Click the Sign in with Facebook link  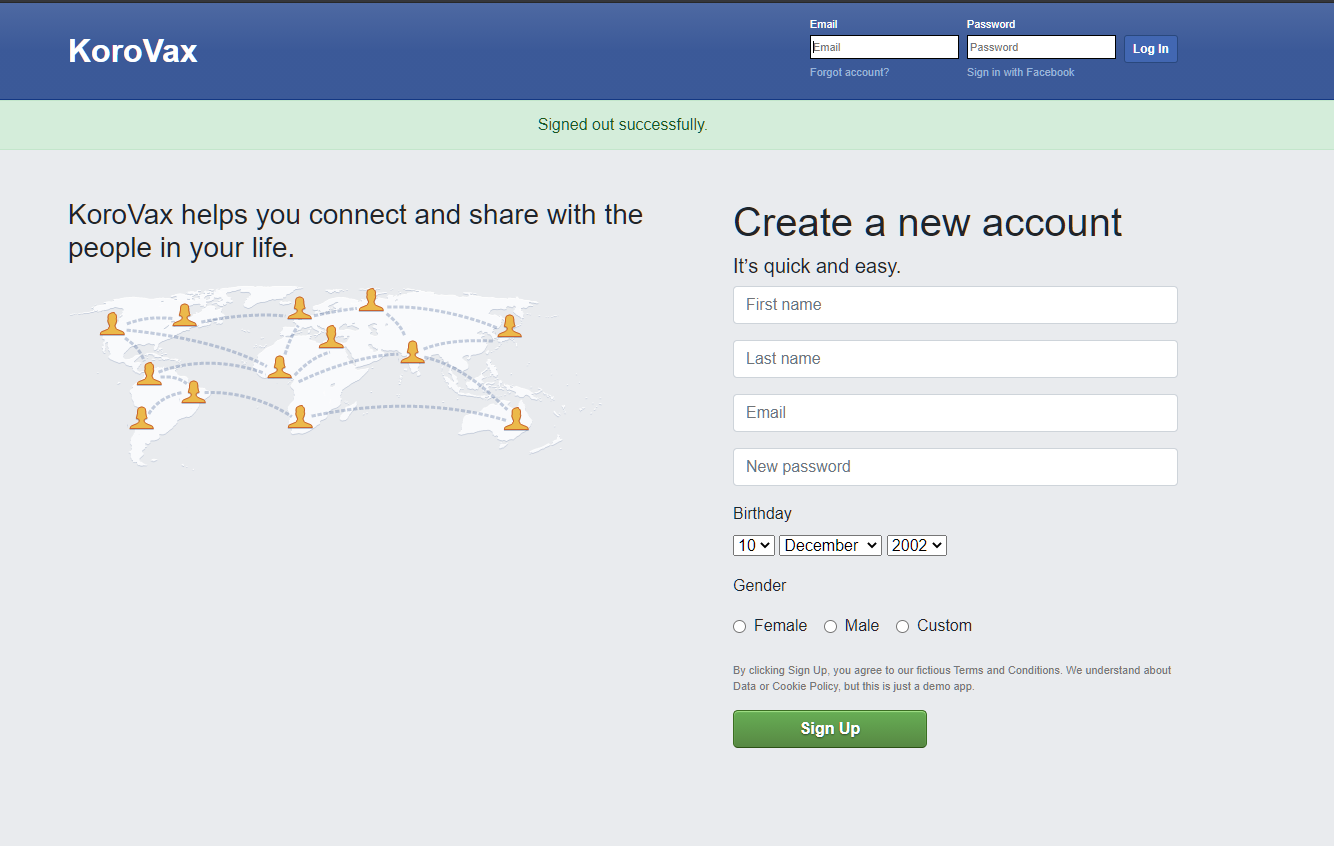point(1020,72)
